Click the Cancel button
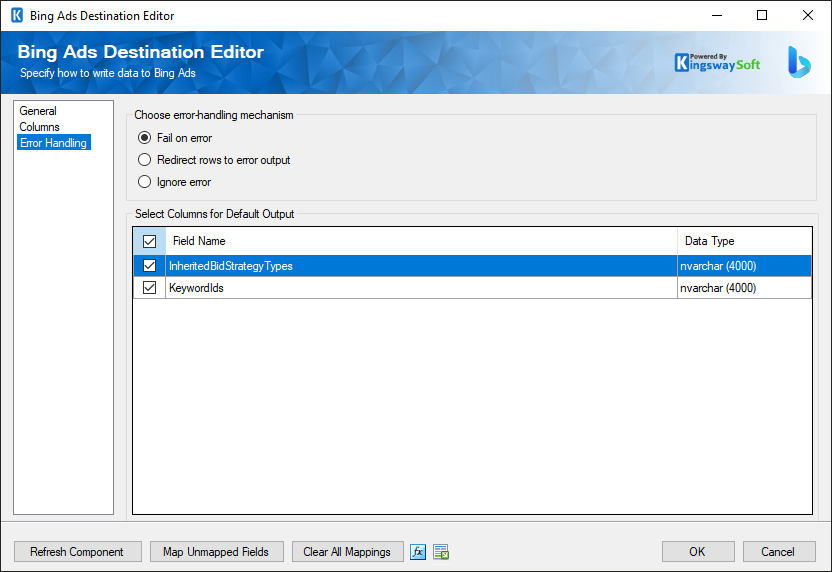Image resolution: width=832 pixels, height=572 pixels. coord(779,552)
